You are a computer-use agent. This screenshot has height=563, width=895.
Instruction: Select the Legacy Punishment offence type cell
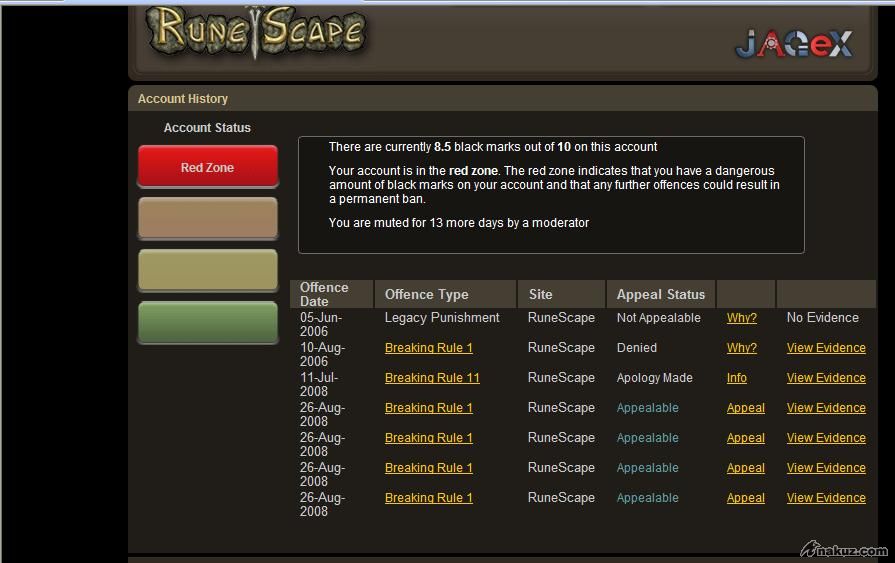(x=442, y=317)
